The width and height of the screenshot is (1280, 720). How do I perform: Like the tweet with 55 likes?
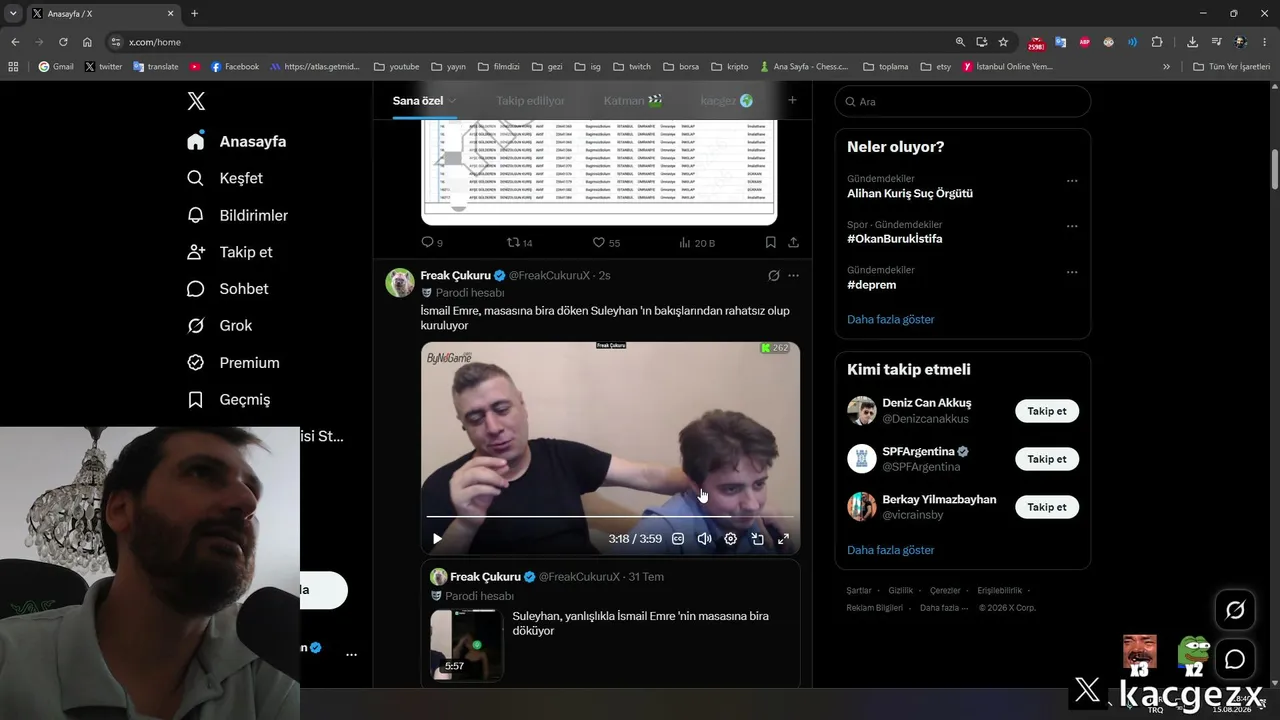(606, 242)
